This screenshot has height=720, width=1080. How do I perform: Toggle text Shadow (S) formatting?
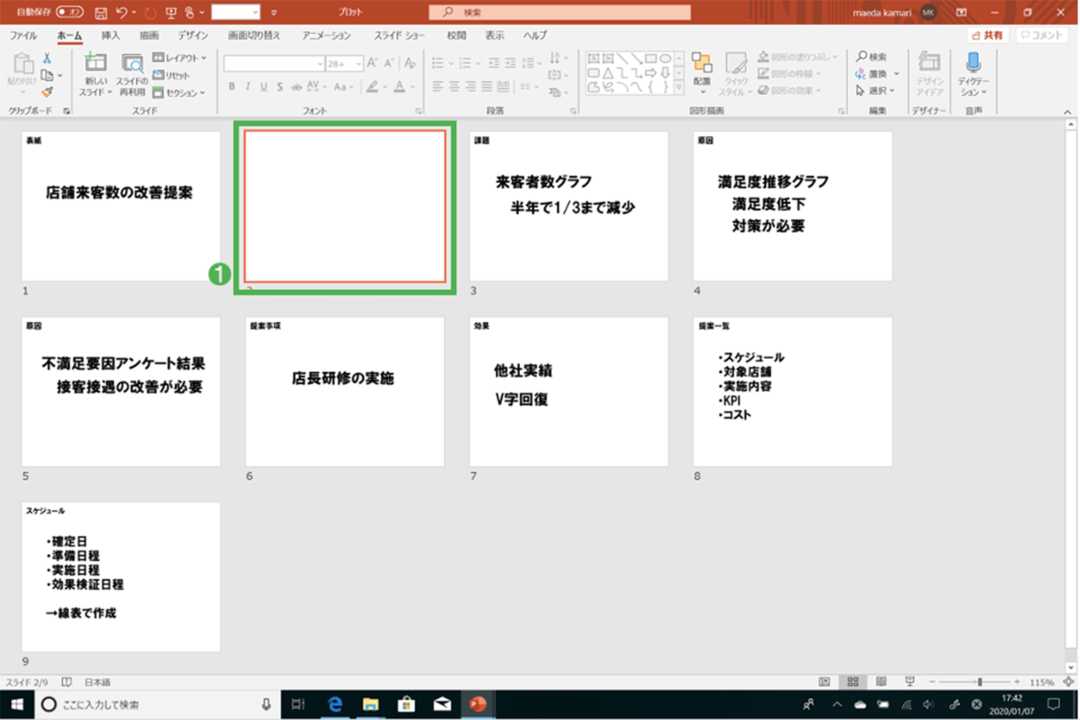pyautogui.click(x=280, y=87)
